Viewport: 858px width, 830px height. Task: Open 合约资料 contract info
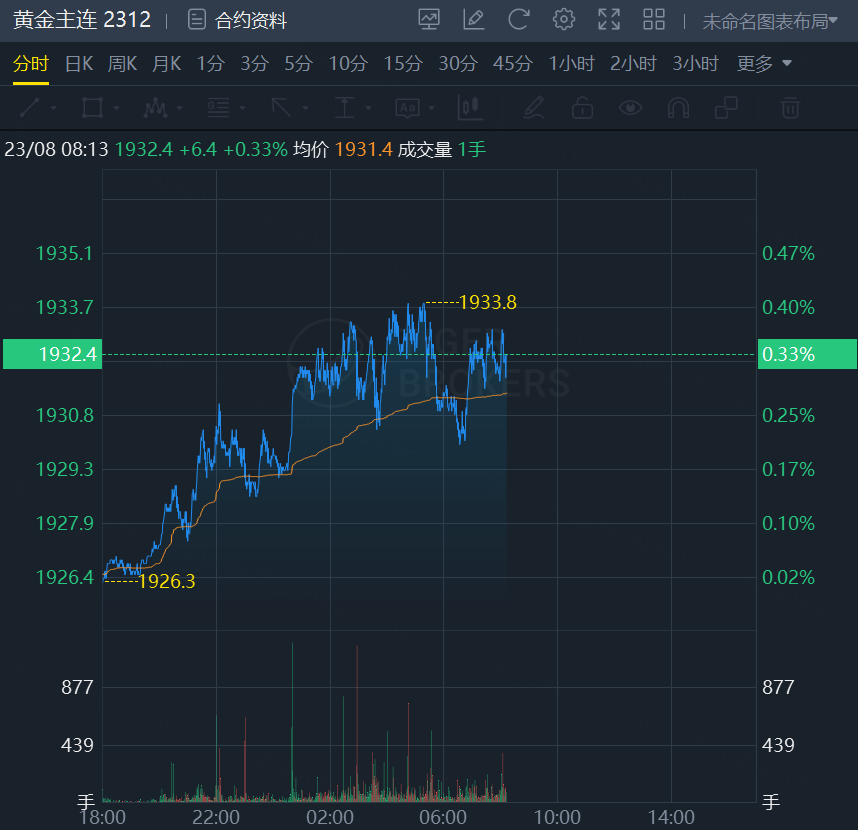tap(251, 20)
